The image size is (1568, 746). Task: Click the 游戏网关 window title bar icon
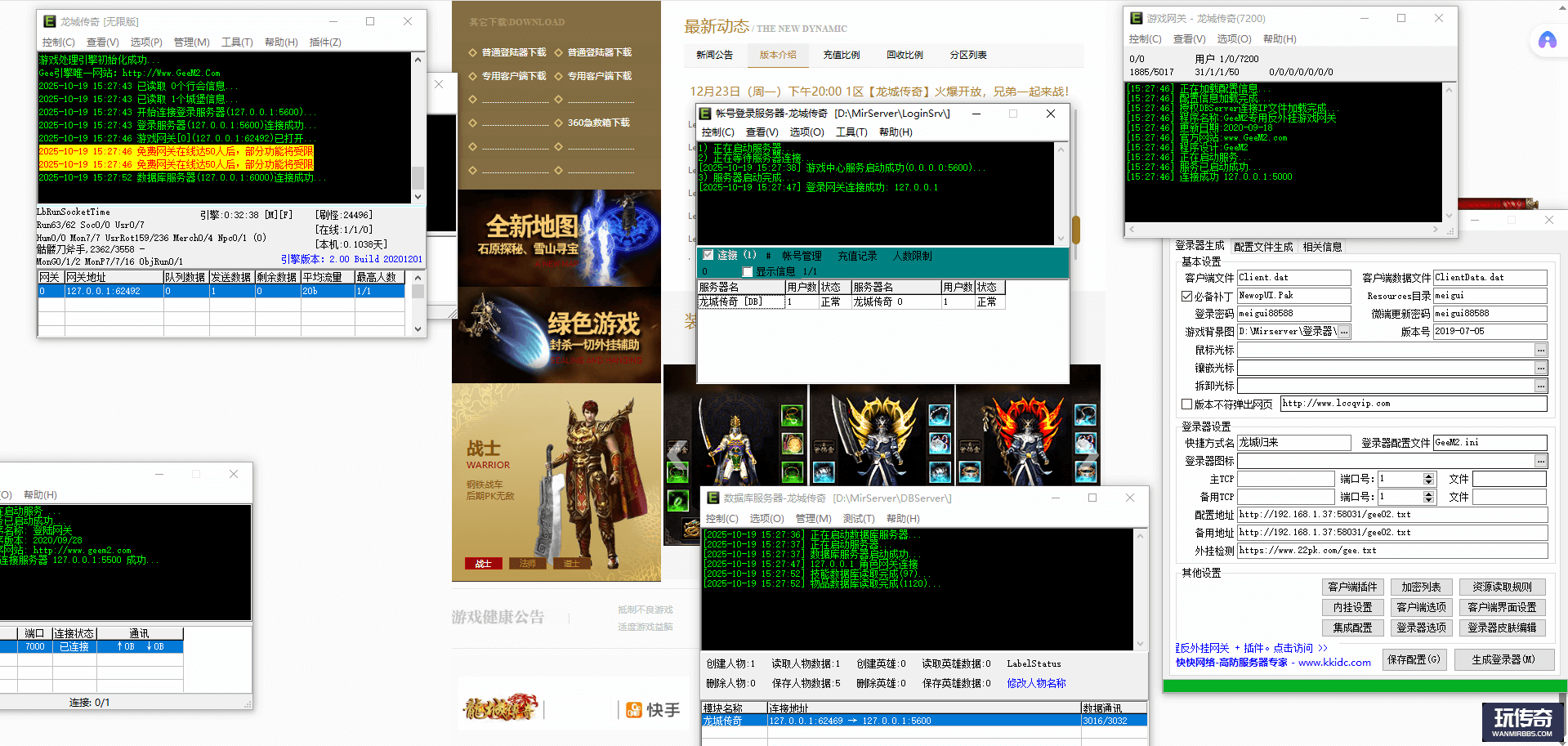1136,18
